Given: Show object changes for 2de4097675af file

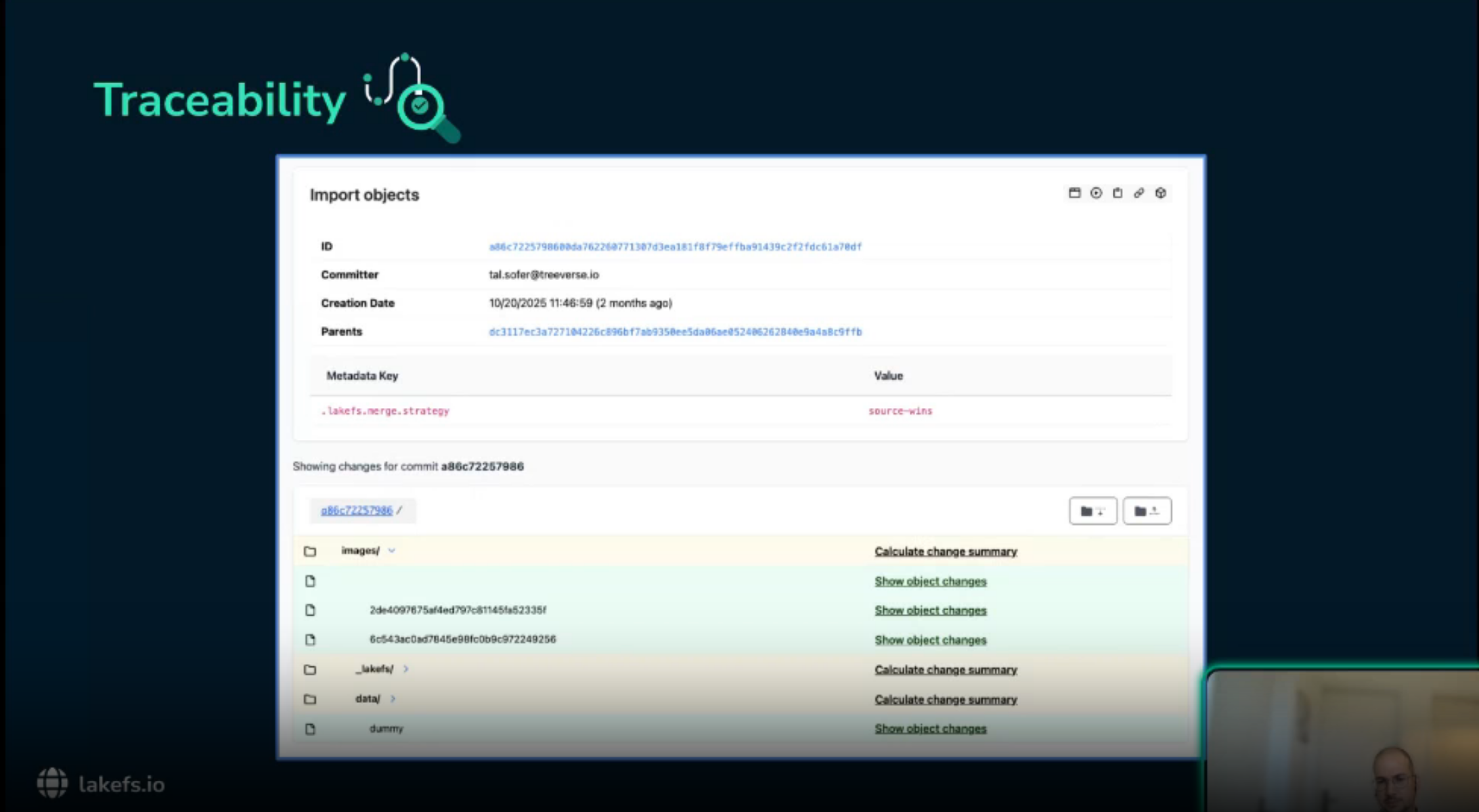Looking at the screenshot, I should [x=930, y=610].
